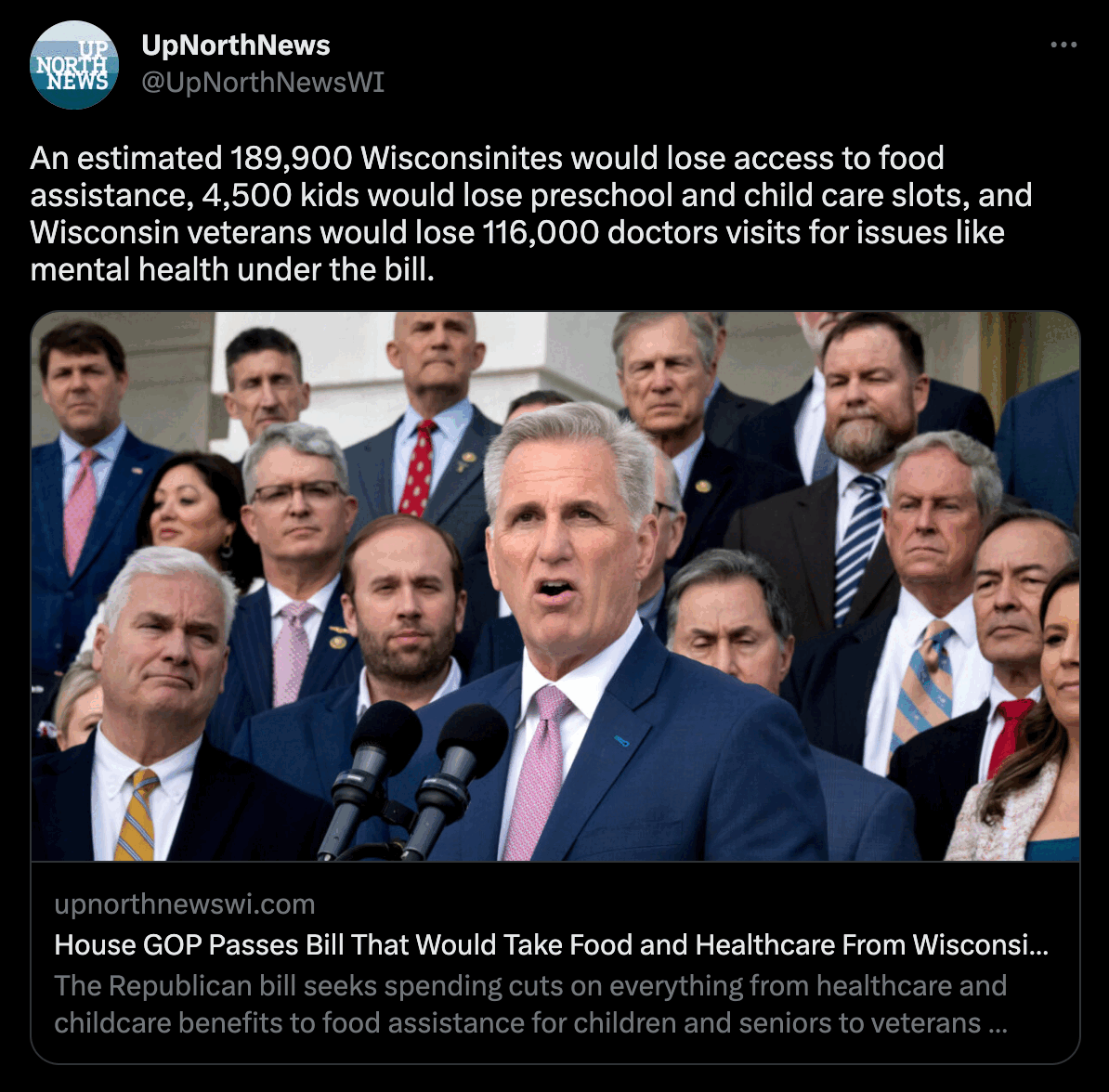This screenshot has width=1109, height=1092.
Task: Click the 189,900 Wisconsinites text line
Action: pyautogui.click(x=487, y=158)
